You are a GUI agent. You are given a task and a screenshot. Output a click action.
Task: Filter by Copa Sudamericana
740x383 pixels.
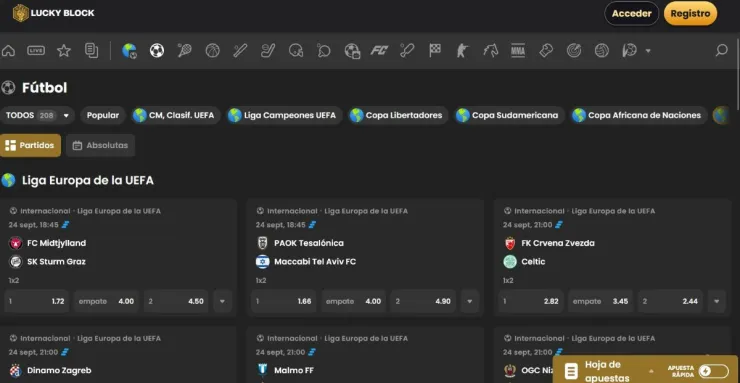[x=509, y=115]
